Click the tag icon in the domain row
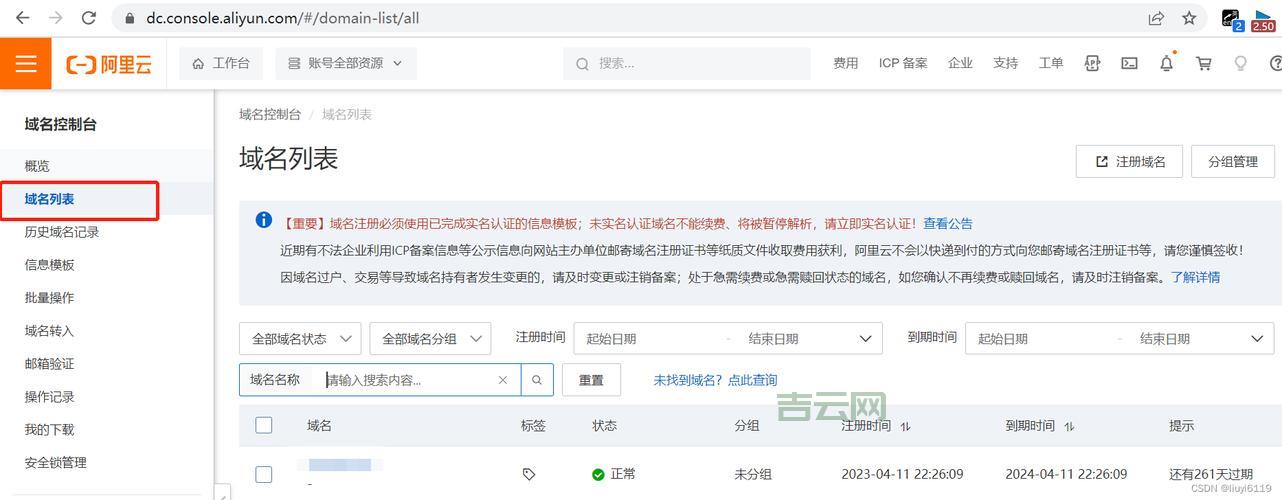Screen dimensions: 1282x500 tap(529, 474)
